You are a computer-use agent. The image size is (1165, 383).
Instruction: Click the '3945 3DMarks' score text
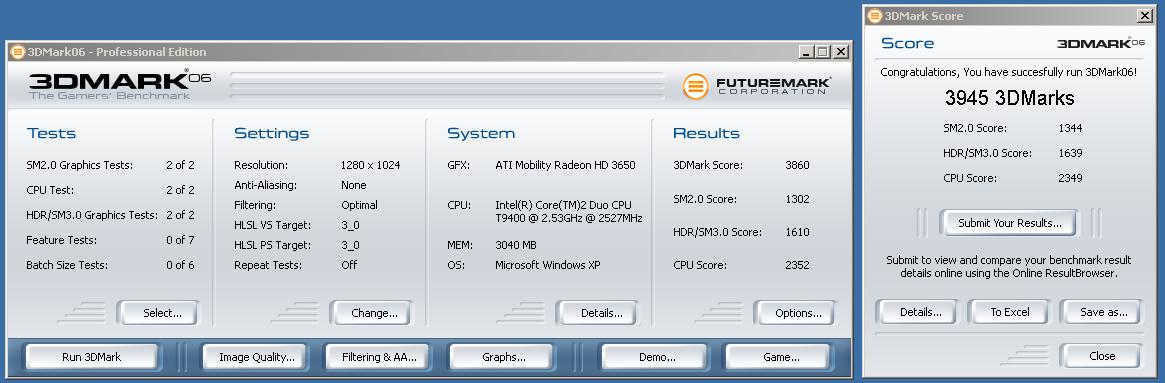[1009, 98]
